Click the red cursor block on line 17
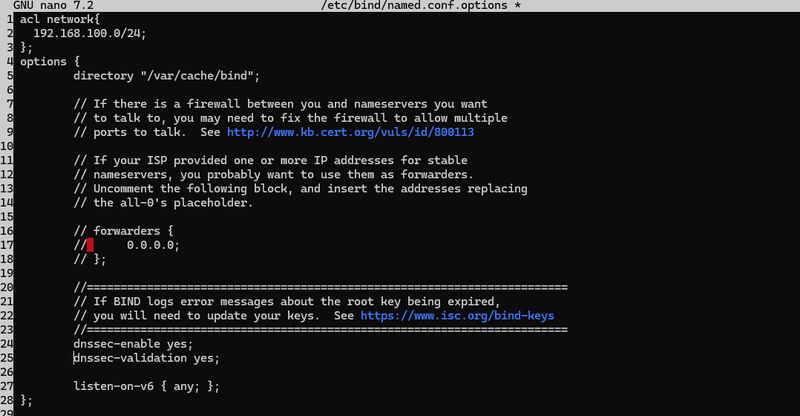 coord(90,245)
